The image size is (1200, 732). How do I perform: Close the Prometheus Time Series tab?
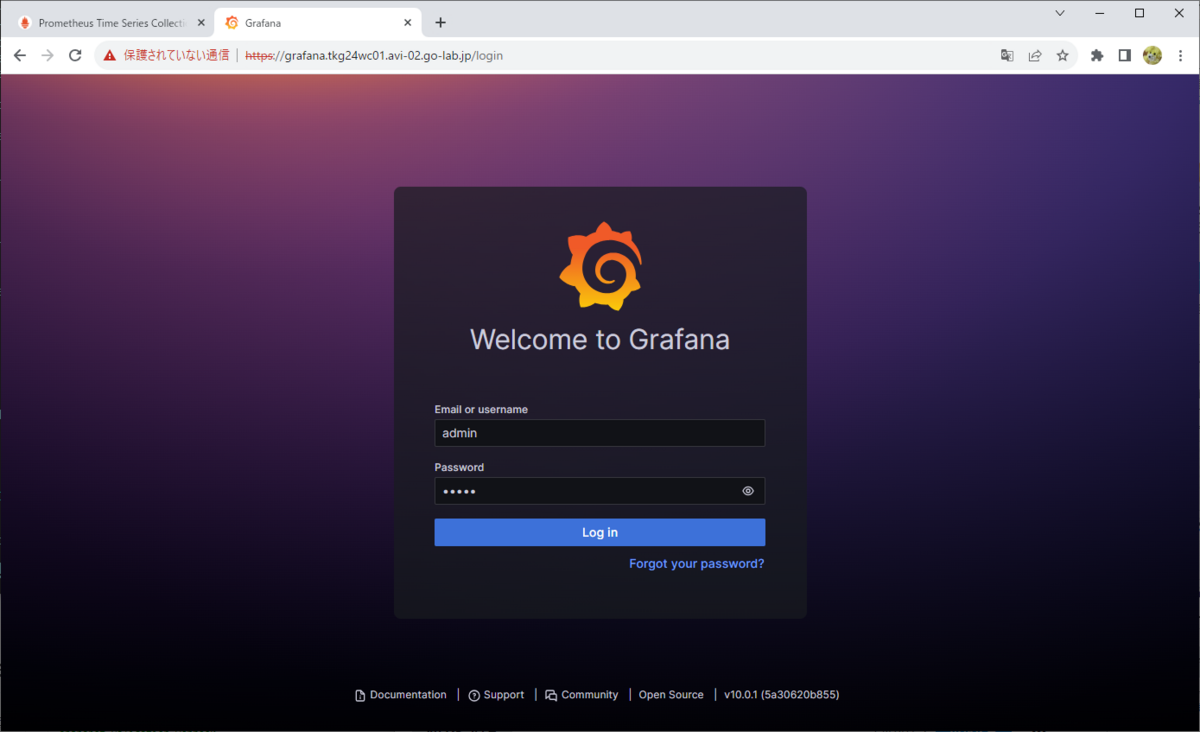[x=201, y=23]
